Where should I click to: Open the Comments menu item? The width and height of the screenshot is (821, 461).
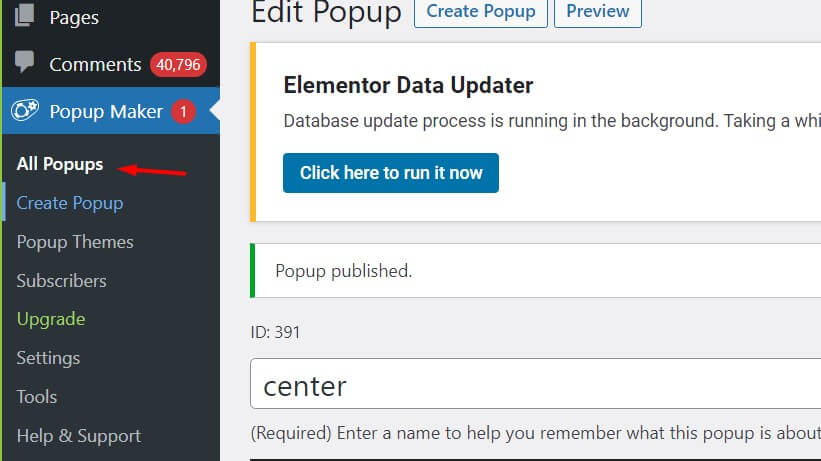95,64
